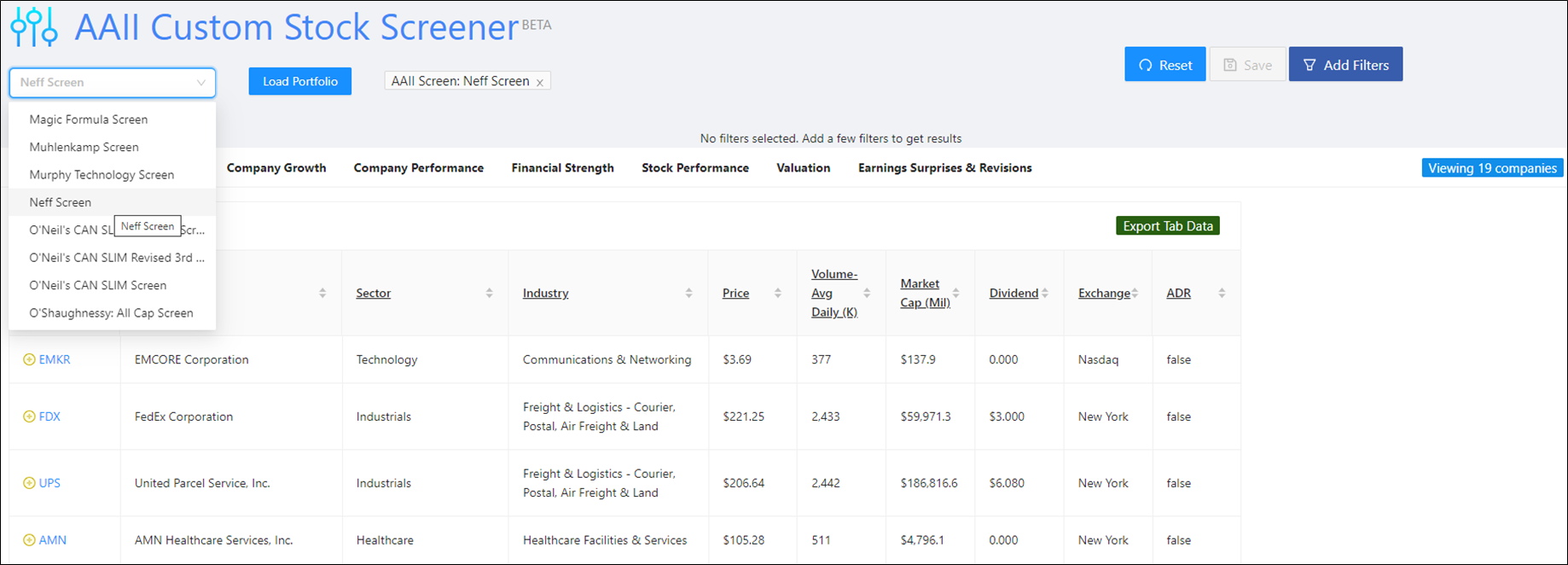Click the Add Filters button
The width and height of the screenshot is (1568, 565).
click(x=1345, y=65)
